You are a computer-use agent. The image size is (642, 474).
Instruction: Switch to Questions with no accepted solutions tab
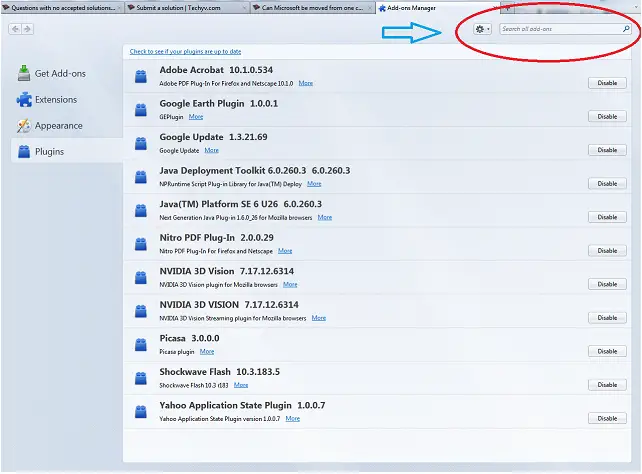[x=62, y=8]
